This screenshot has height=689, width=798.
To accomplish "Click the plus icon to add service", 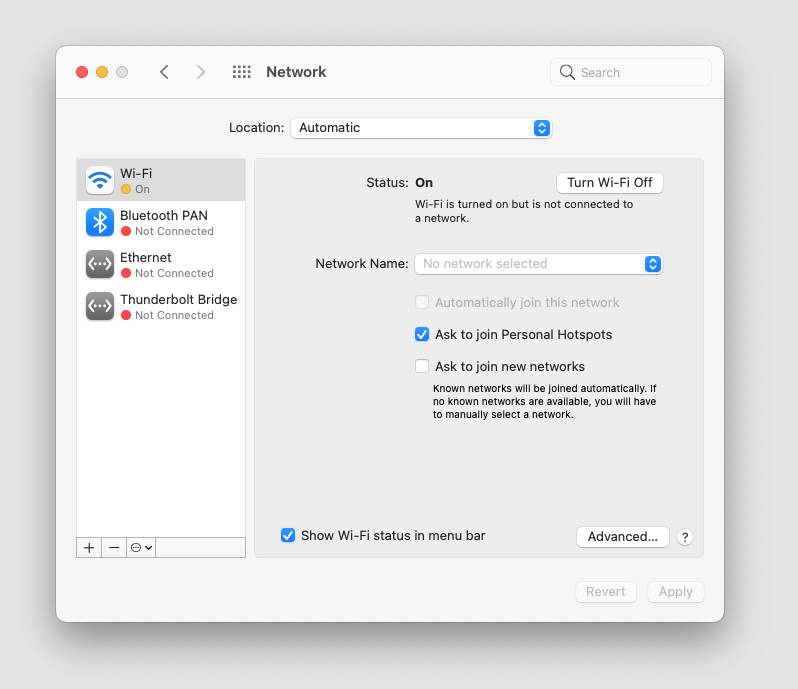I will (x=89, y=548).
